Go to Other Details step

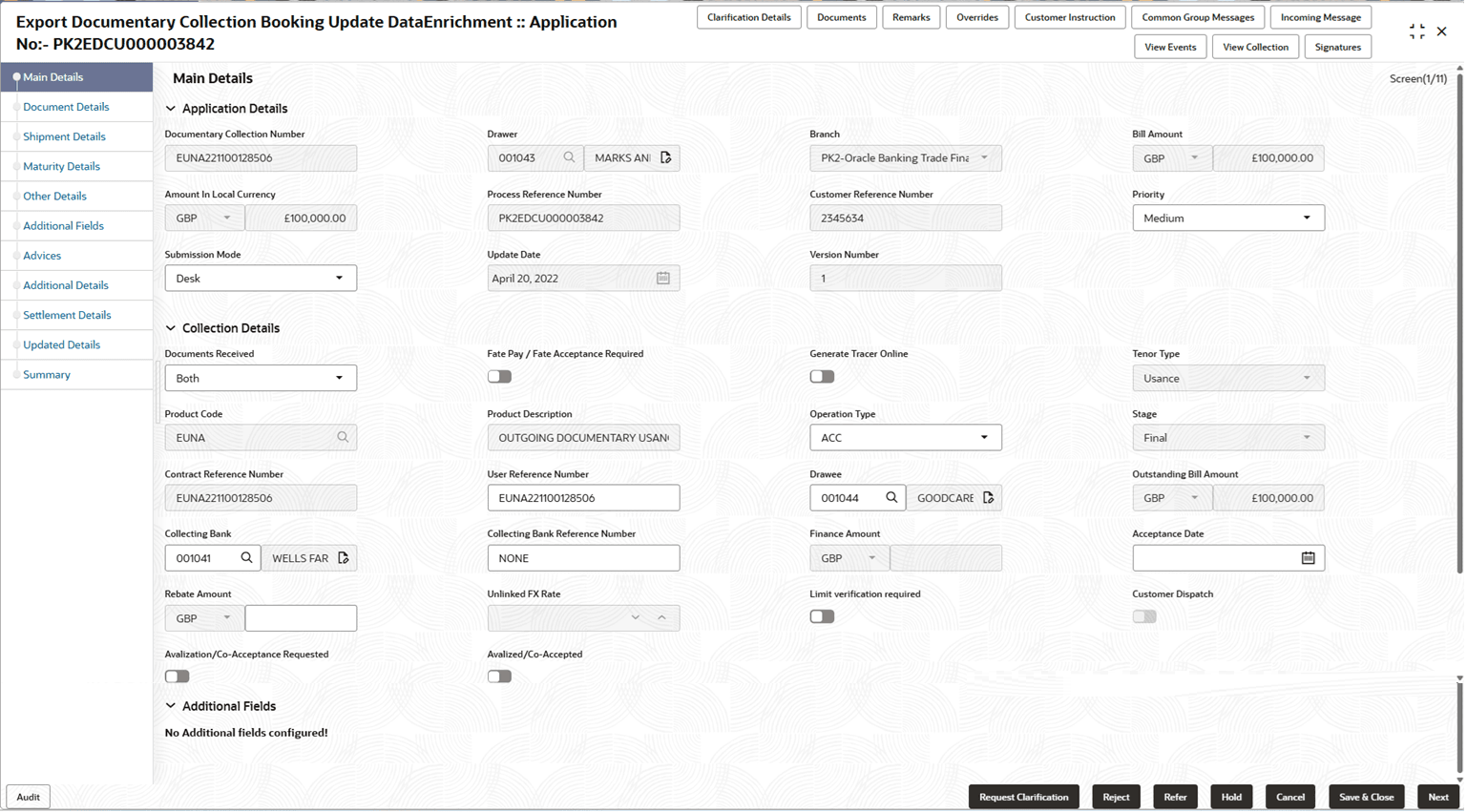tap(54, 196)
